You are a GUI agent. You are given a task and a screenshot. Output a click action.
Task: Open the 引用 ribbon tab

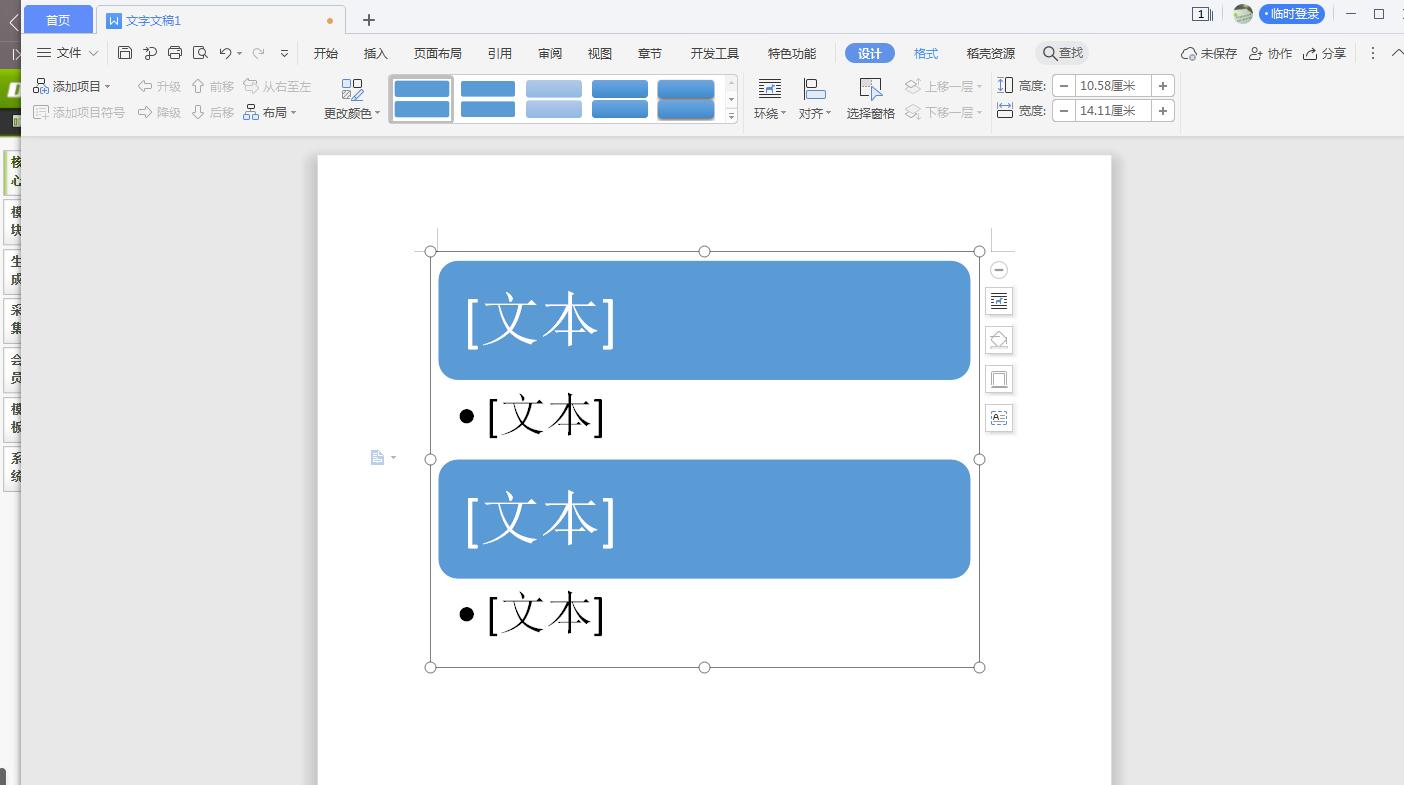coord(500,54)
